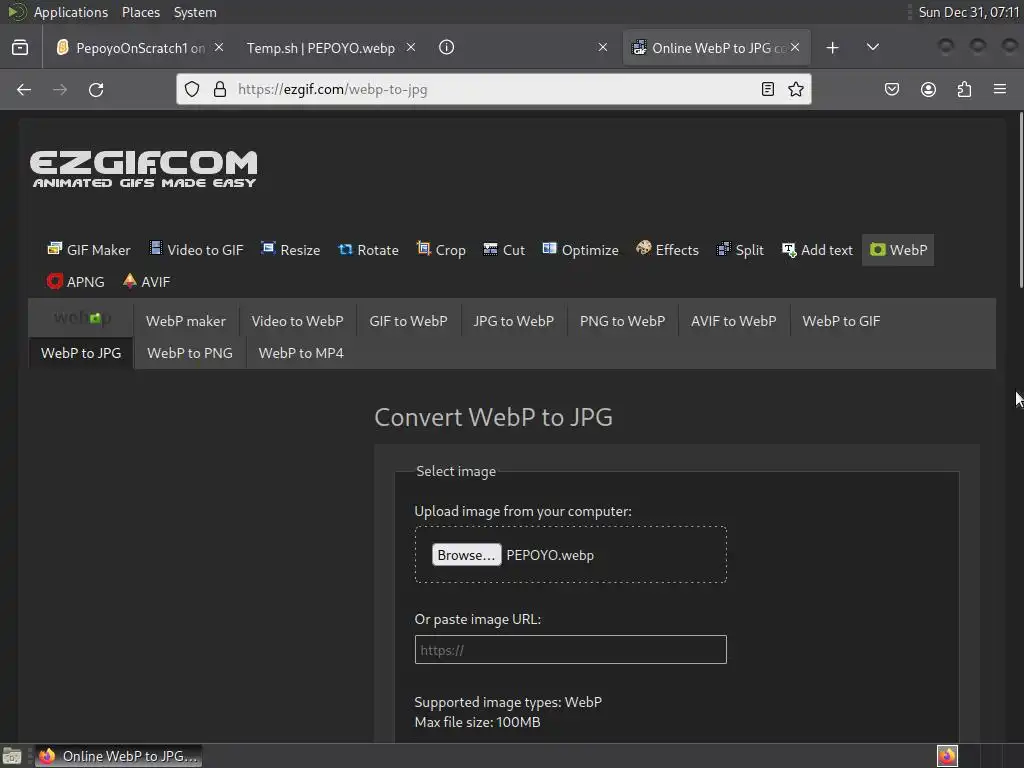Screen dimensions: 1024x768
Task: Bookmark this page with star
Action: pyautogui.click(x=795, y=89)
